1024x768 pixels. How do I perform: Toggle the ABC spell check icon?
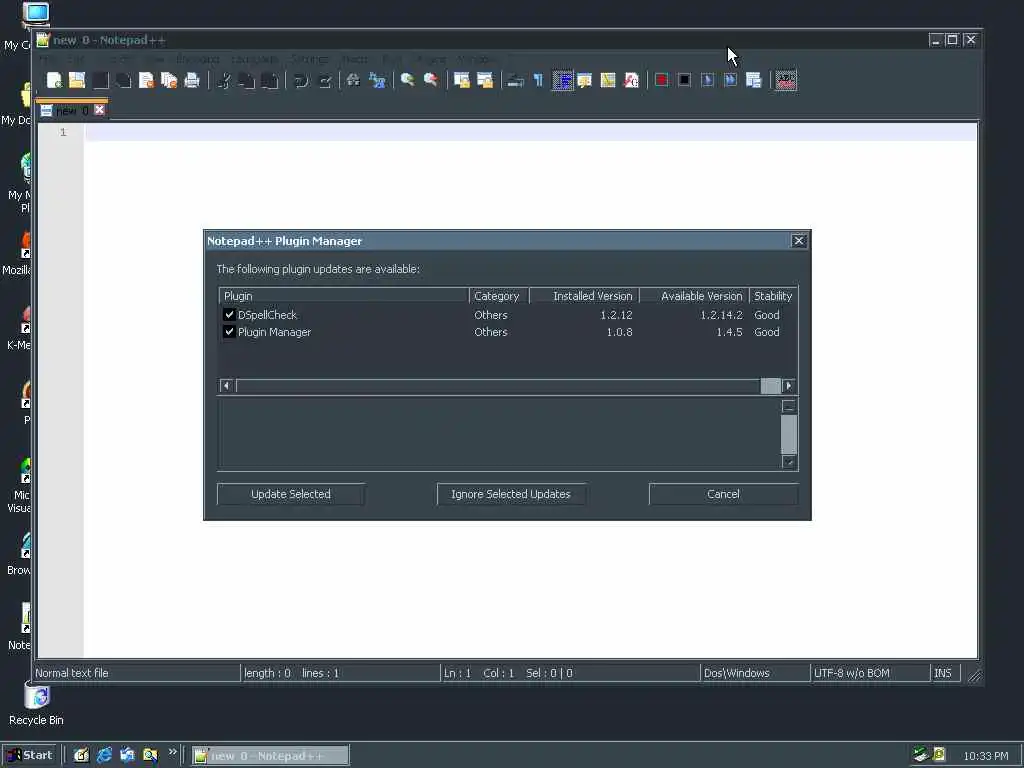pos(786,80)
